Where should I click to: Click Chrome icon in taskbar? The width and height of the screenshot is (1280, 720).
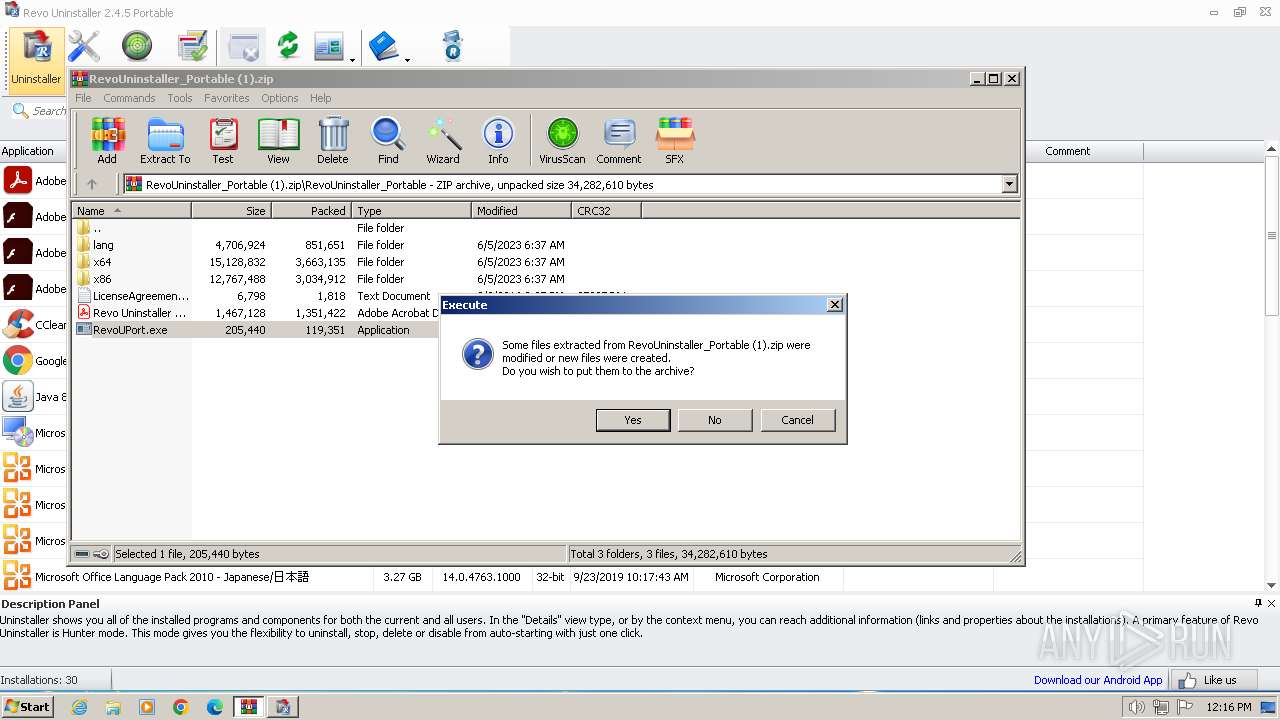pos(181,707)
